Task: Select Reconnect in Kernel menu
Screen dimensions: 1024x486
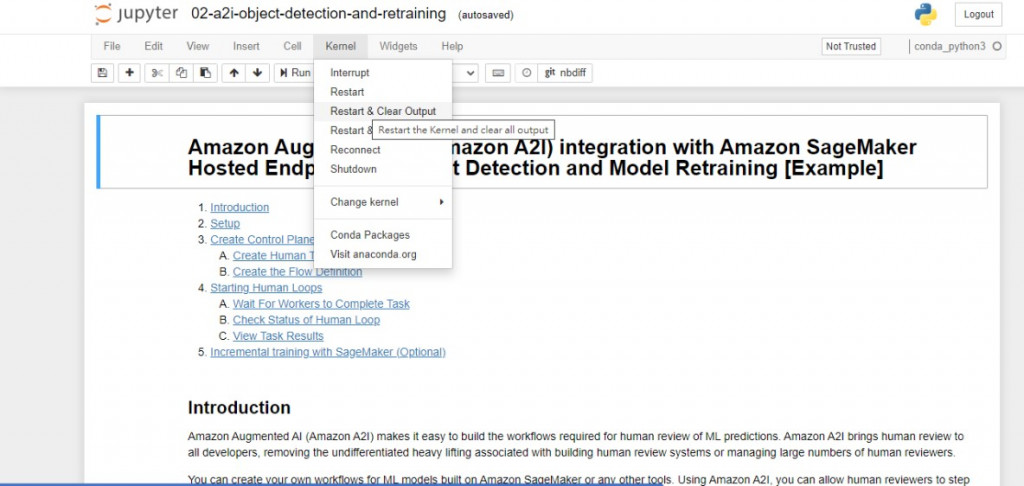Action: 383,150
